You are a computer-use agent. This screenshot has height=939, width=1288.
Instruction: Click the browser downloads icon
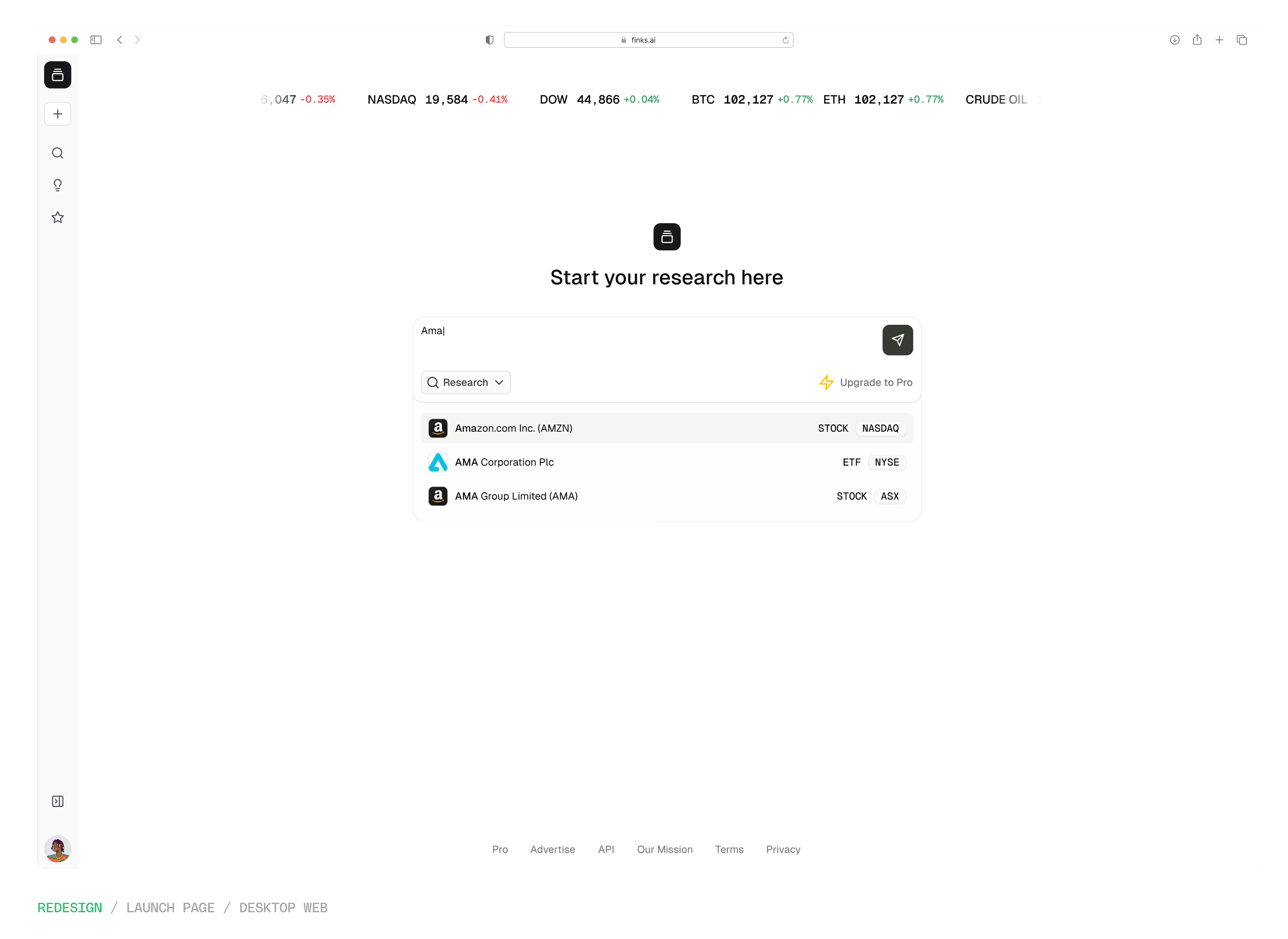[x=1175, y=40]
